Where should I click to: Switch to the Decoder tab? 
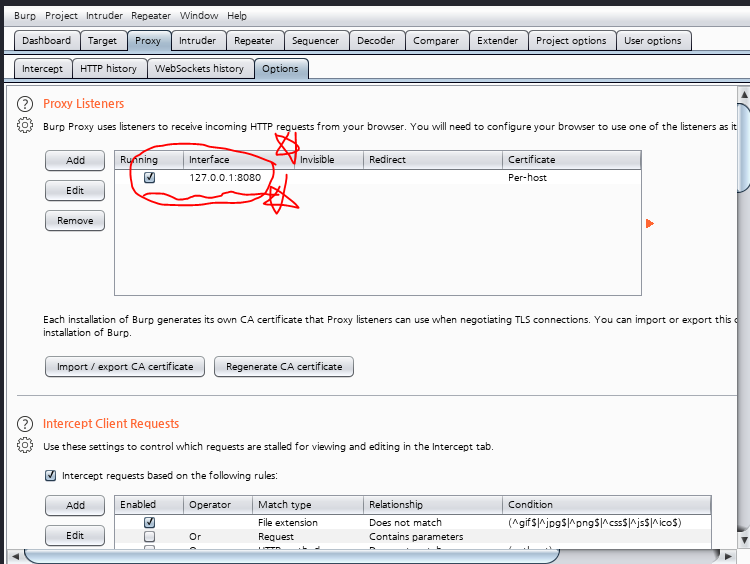point(376,41)
